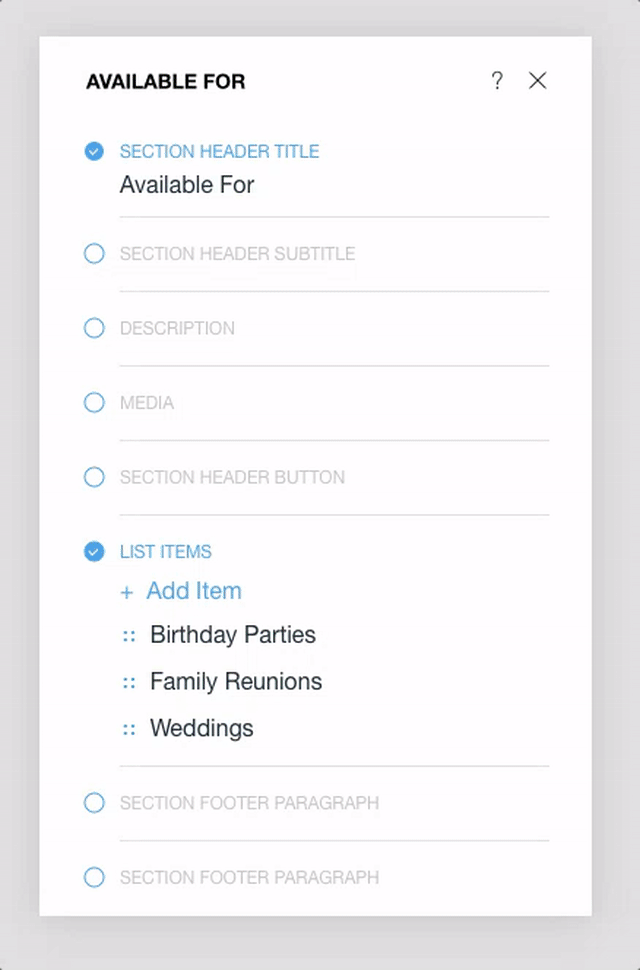Select the Family Reunions list item
The image size is (640, 970).
coord(236,682)
